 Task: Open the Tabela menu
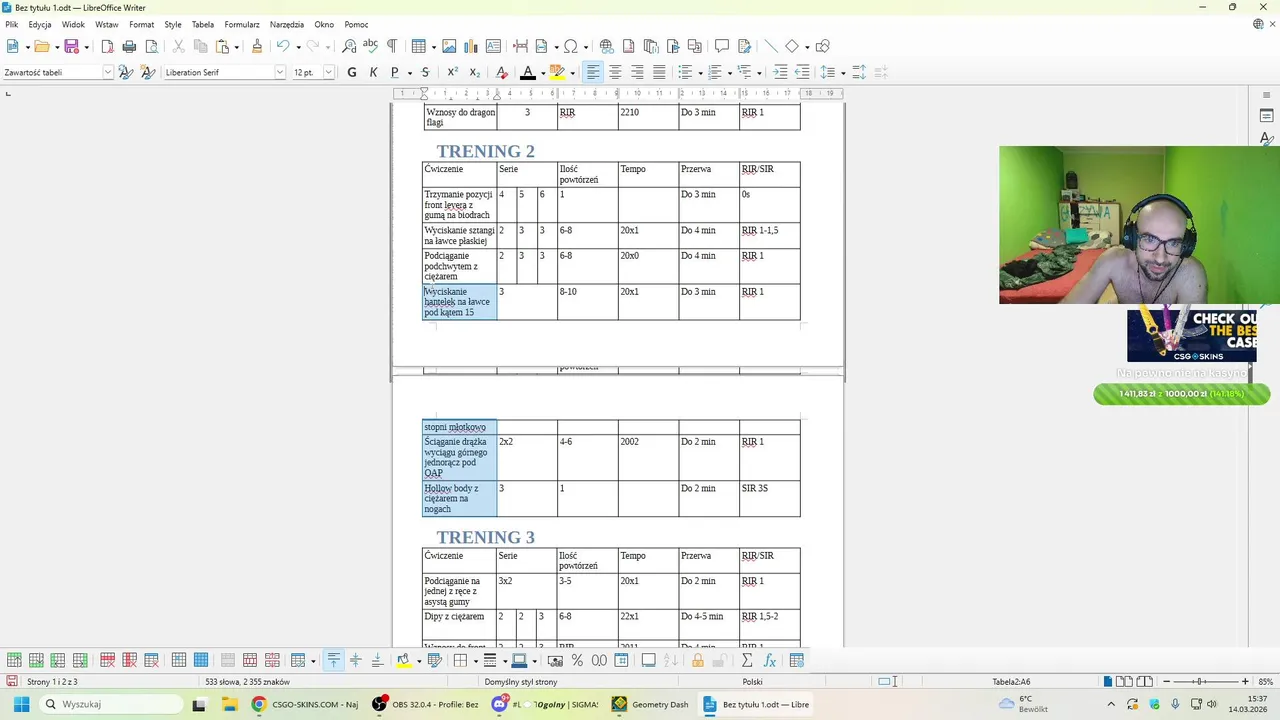click(203, 24)
